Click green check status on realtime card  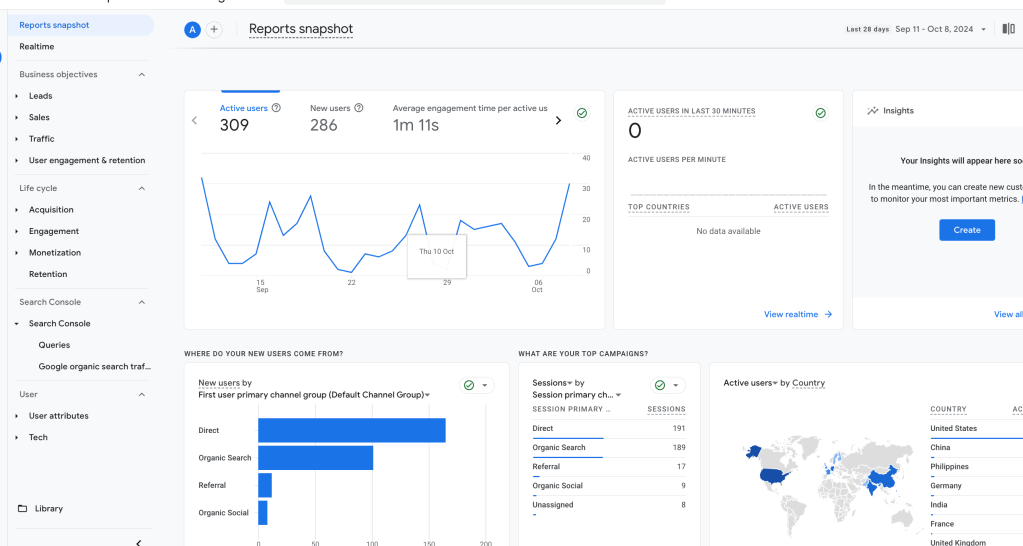tap(821, 113)
